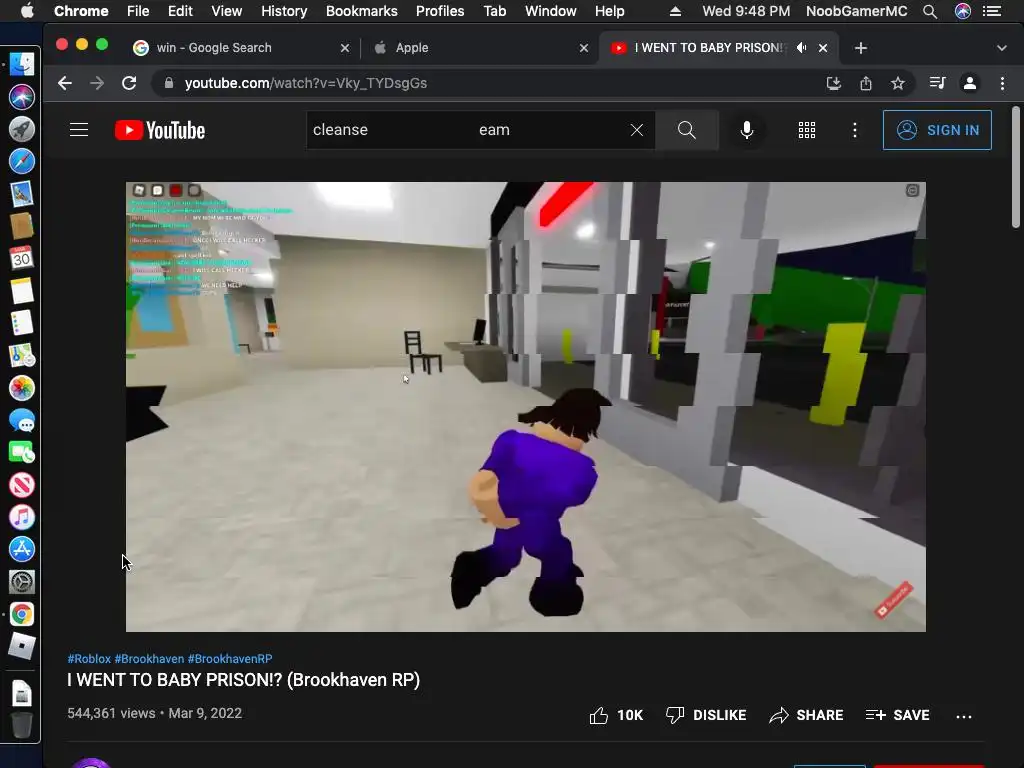Close the Apple tab

(584, 48)
